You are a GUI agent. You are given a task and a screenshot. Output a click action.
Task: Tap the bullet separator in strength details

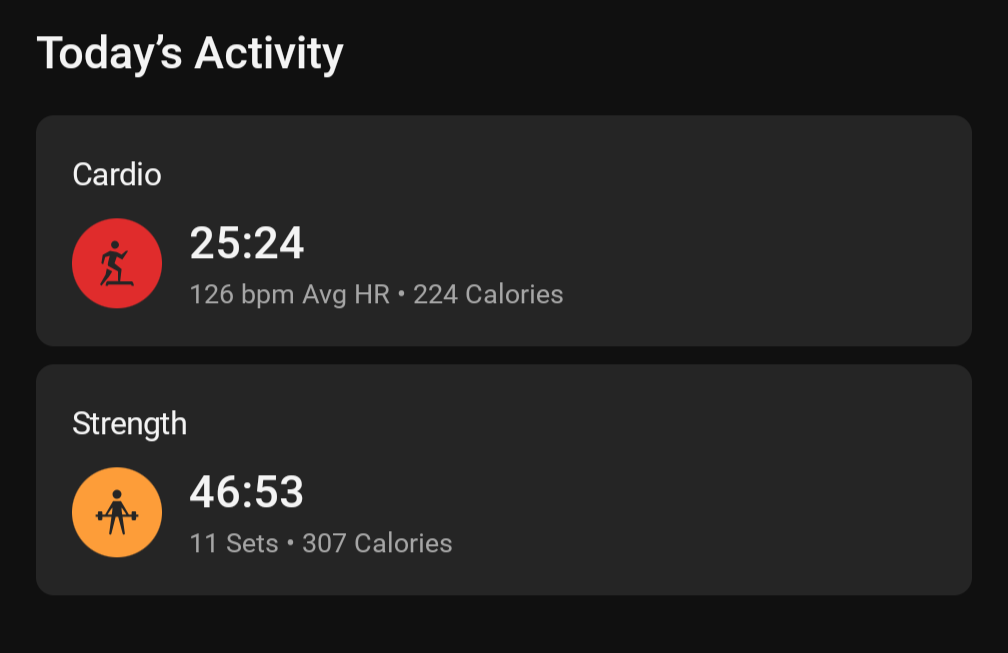click(x=291, y=544)
